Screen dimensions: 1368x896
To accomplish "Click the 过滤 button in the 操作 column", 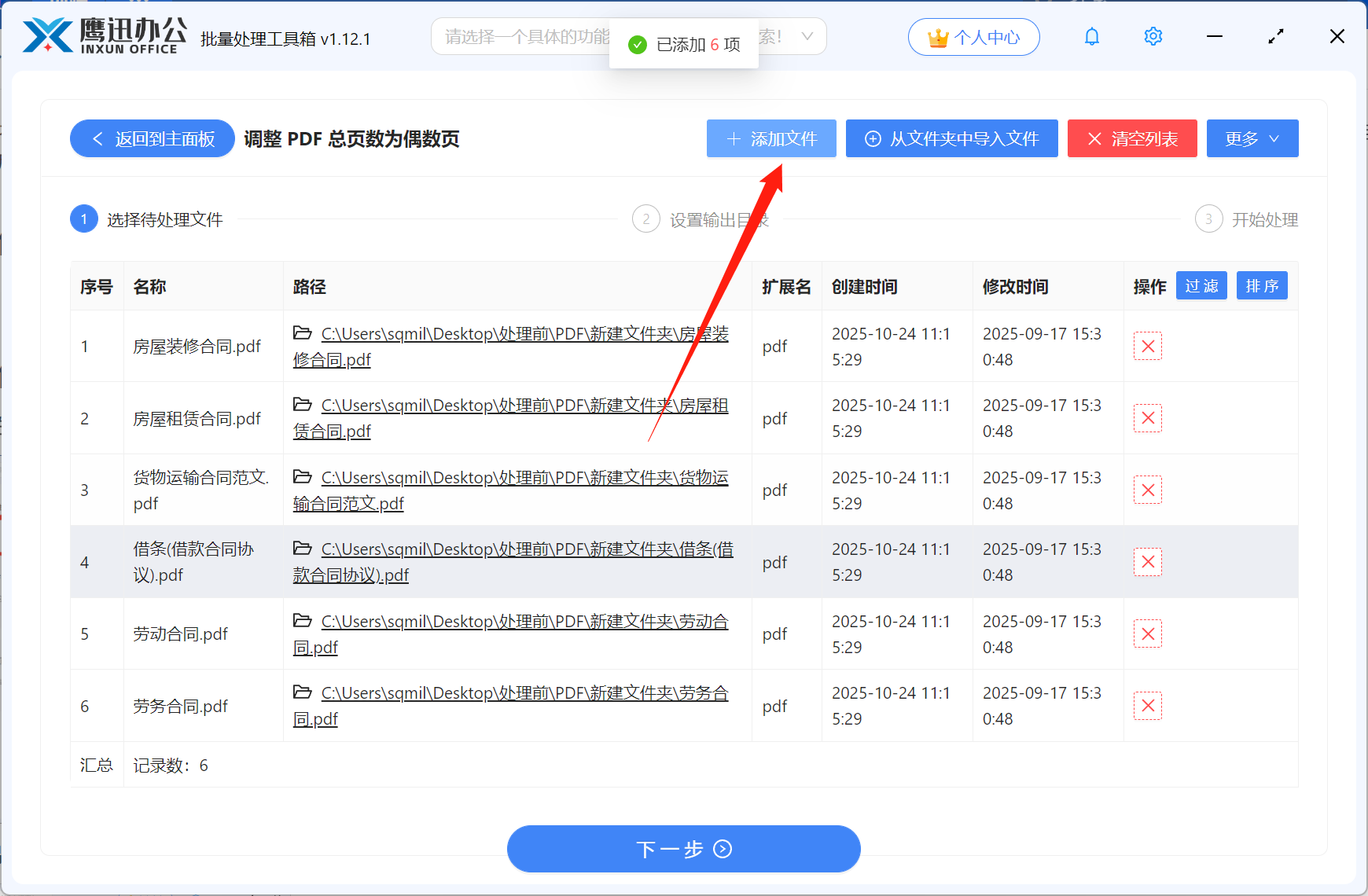I will pyautogui.click(x=1201, y=285).
